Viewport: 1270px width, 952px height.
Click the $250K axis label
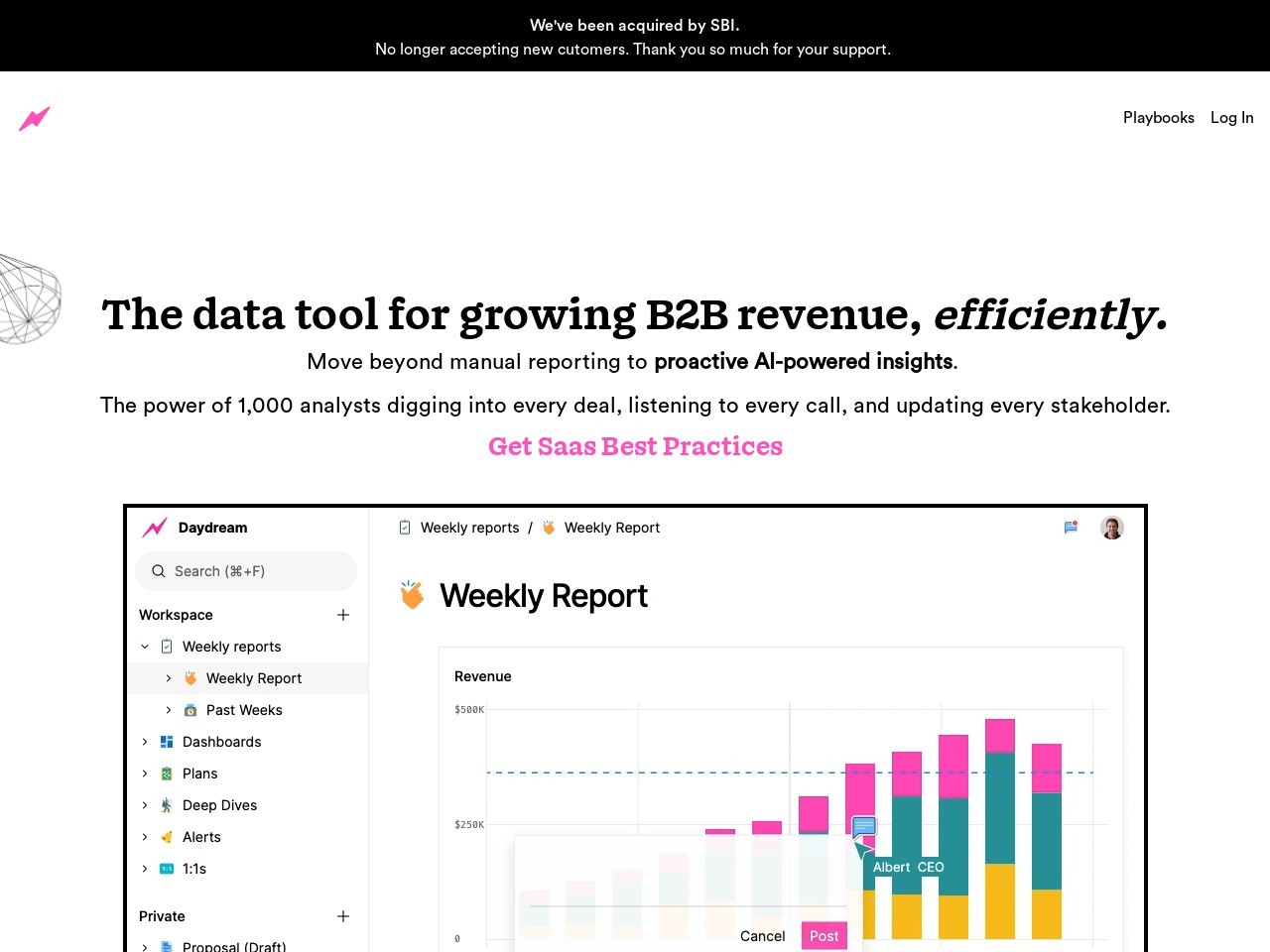469,825
